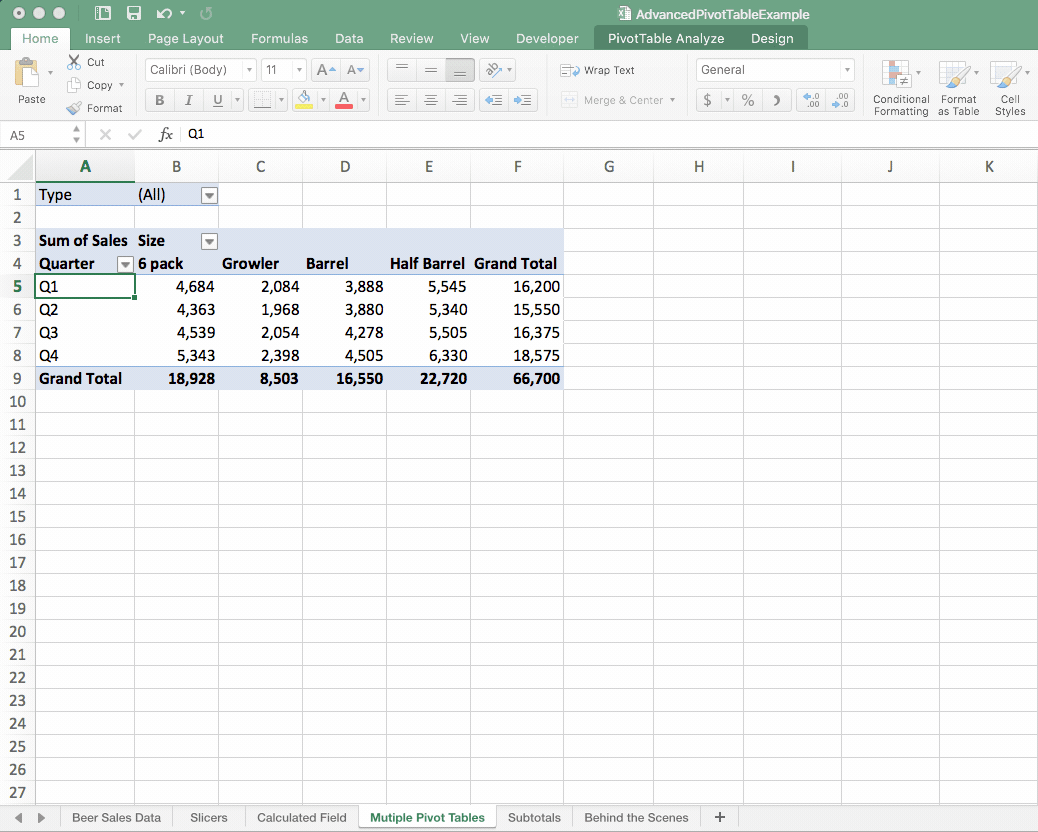This screenshot has width=1038, height=832.
Task: Open the Type (All) filter dropdown
Action: [x=209, y=195]
